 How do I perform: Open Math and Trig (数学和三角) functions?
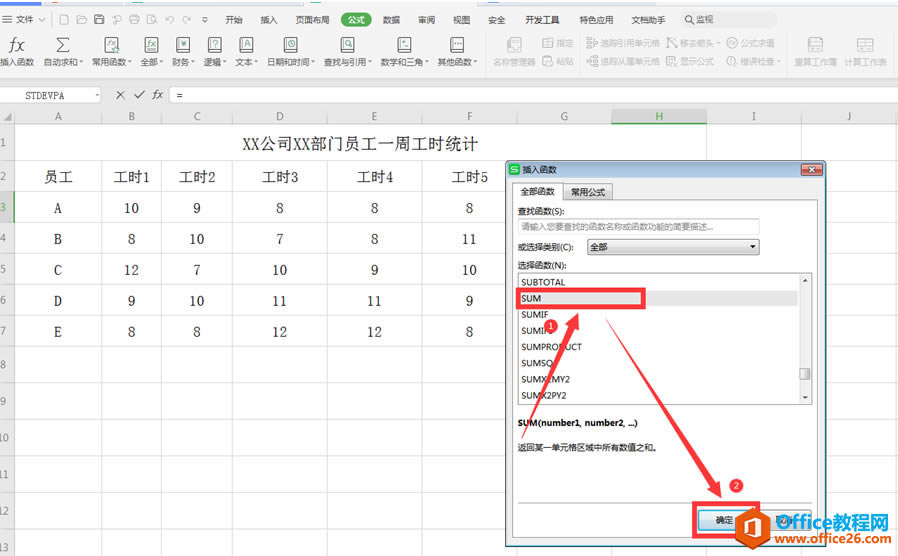pos(404,51)
